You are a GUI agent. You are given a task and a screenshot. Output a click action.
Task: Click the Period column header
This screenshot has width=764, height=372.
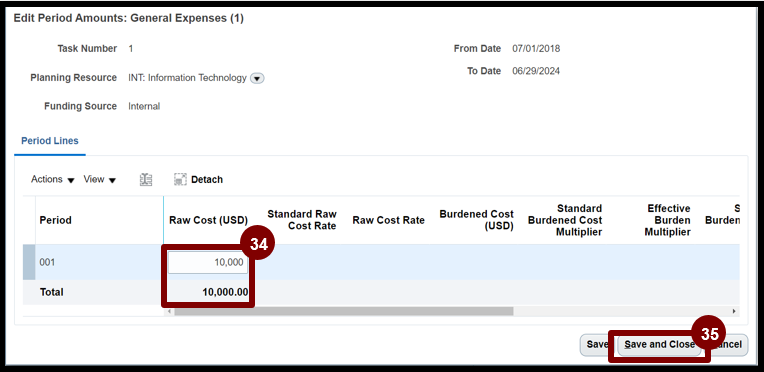click(x=56, y=220)
